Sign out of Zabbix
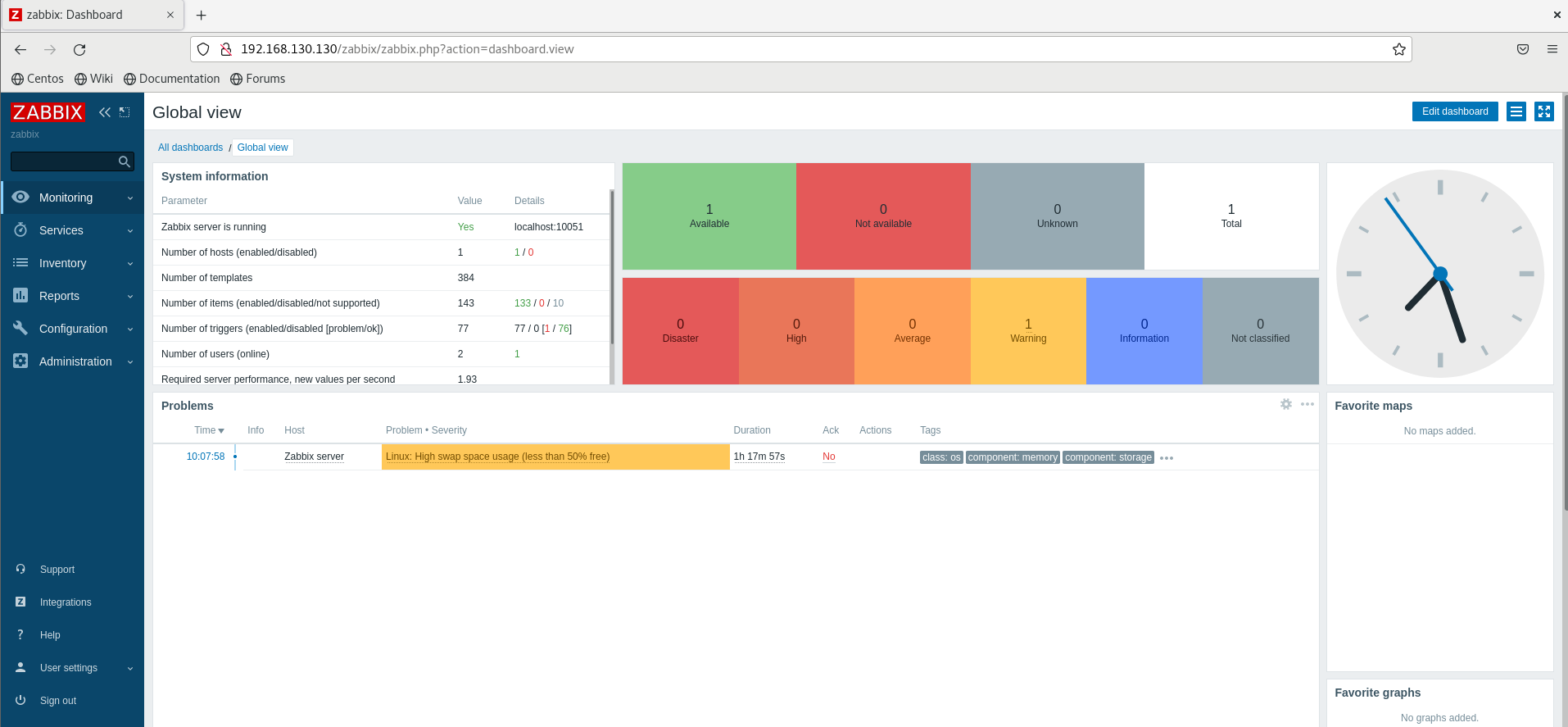 pos(57,701)
